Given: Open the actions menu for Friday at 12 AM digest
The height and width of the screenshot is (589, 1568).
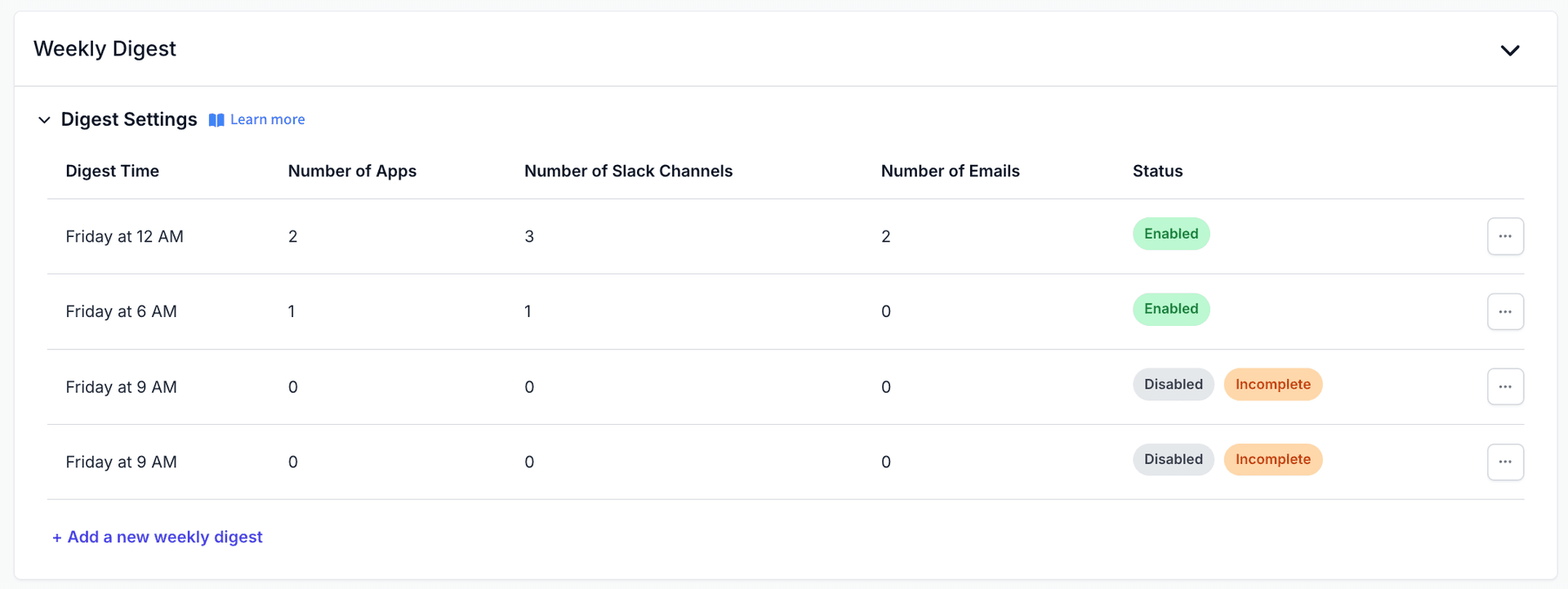Looking at the screenshot, I should tap(1505, 236).
